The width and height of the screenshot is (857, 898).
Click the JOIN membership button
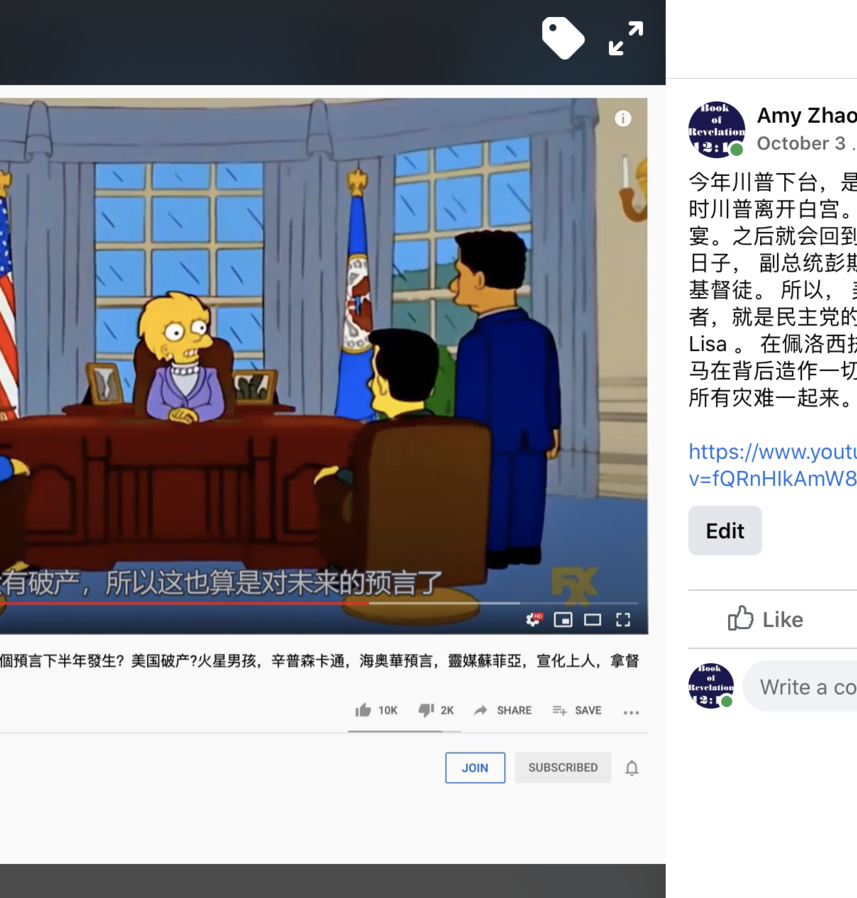click(x=475, y=767)
